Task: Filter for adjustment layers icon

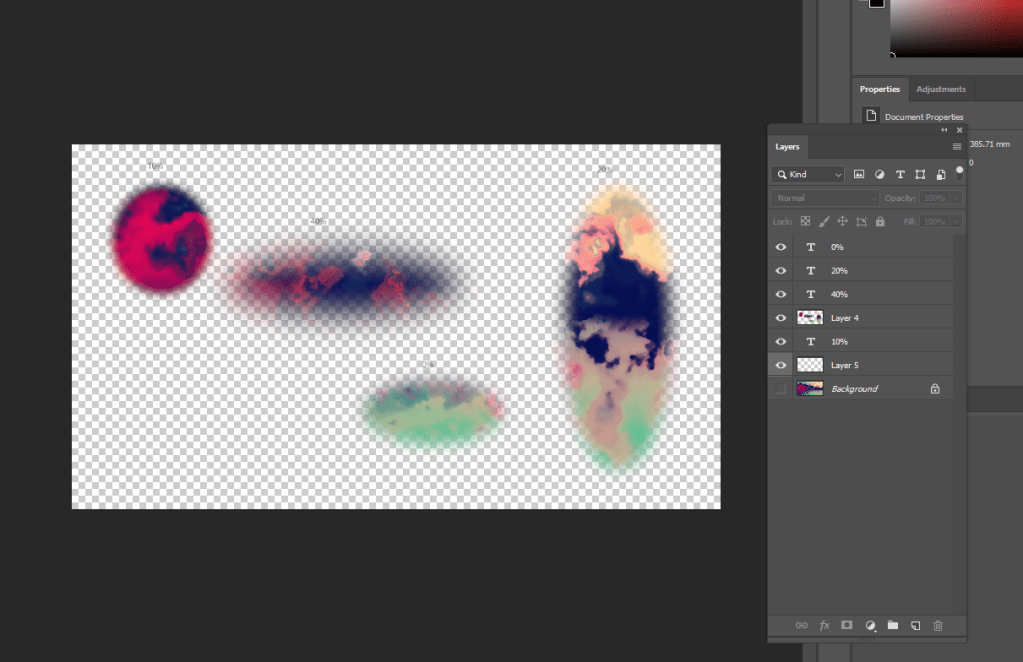Action: tap(879, 174)
